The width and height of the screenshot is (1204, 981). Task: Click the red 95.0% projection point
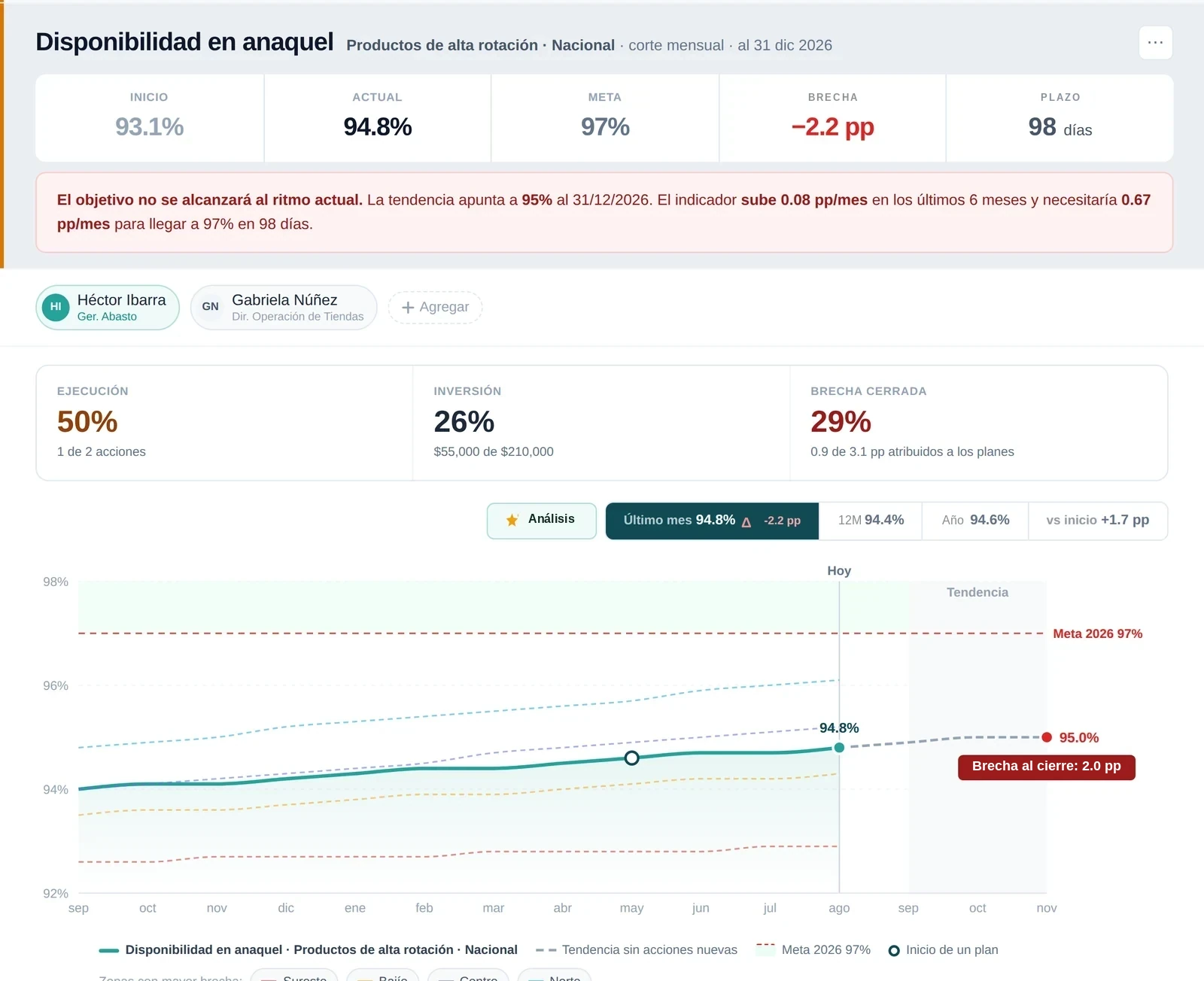point(1047,737)
